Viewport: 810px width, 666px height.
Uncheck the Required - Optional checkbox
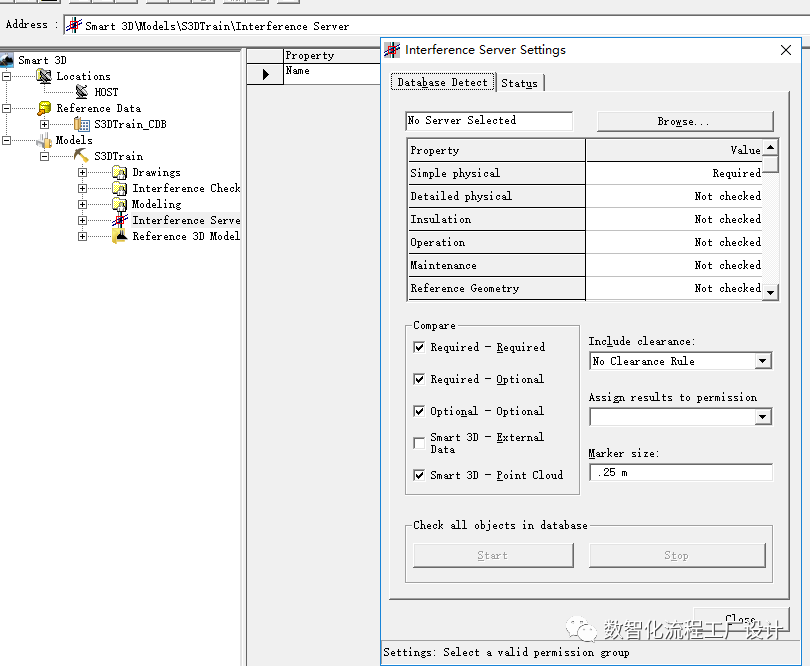[419, 379]
